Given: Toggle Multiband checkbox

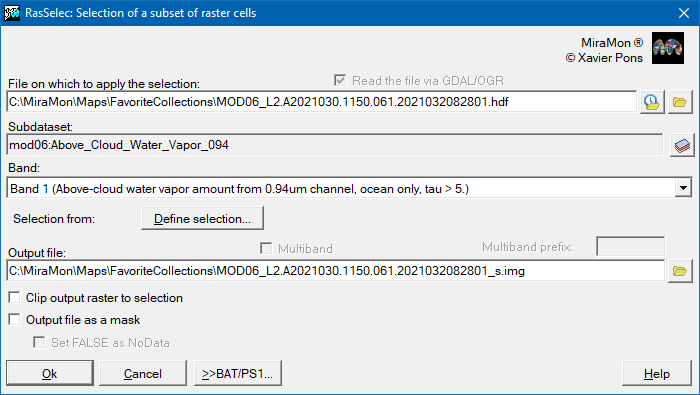Looking at the screenshot, I should [266, 248].
